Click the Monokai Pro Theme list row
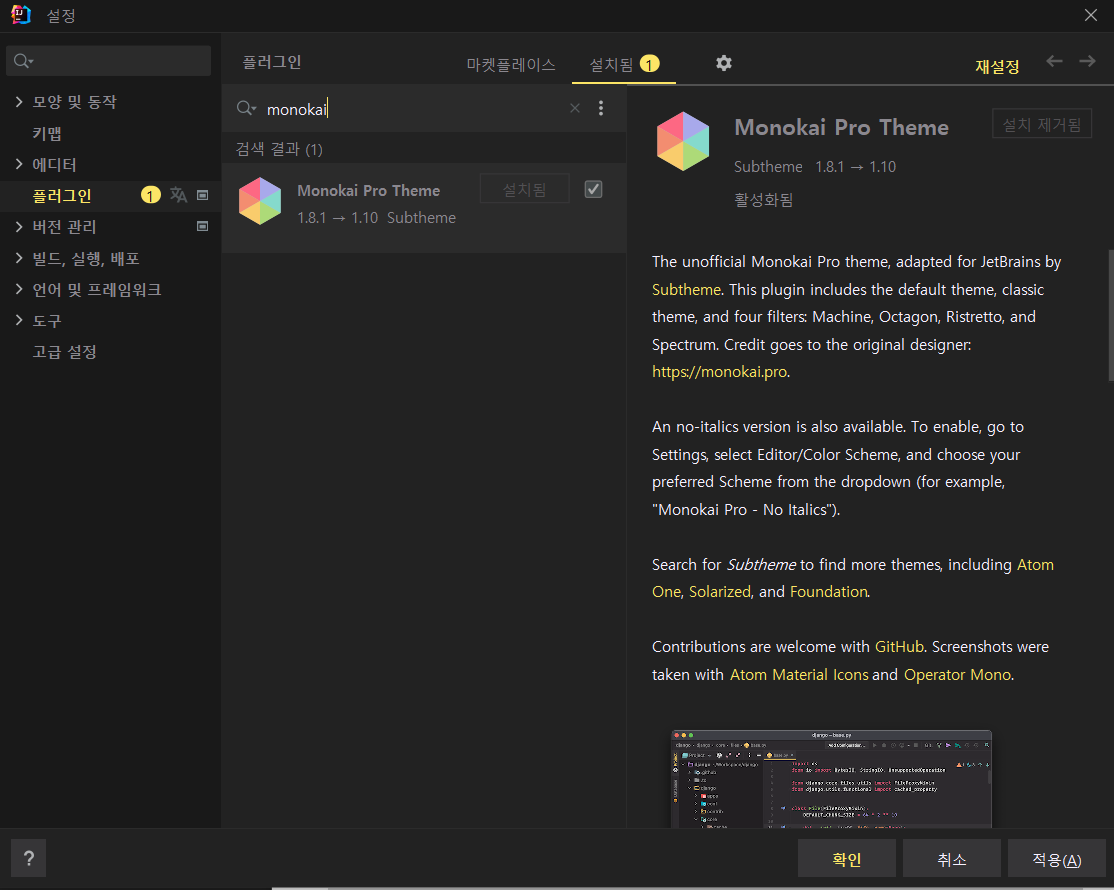 pyautogui.click(x=424, y=207)
